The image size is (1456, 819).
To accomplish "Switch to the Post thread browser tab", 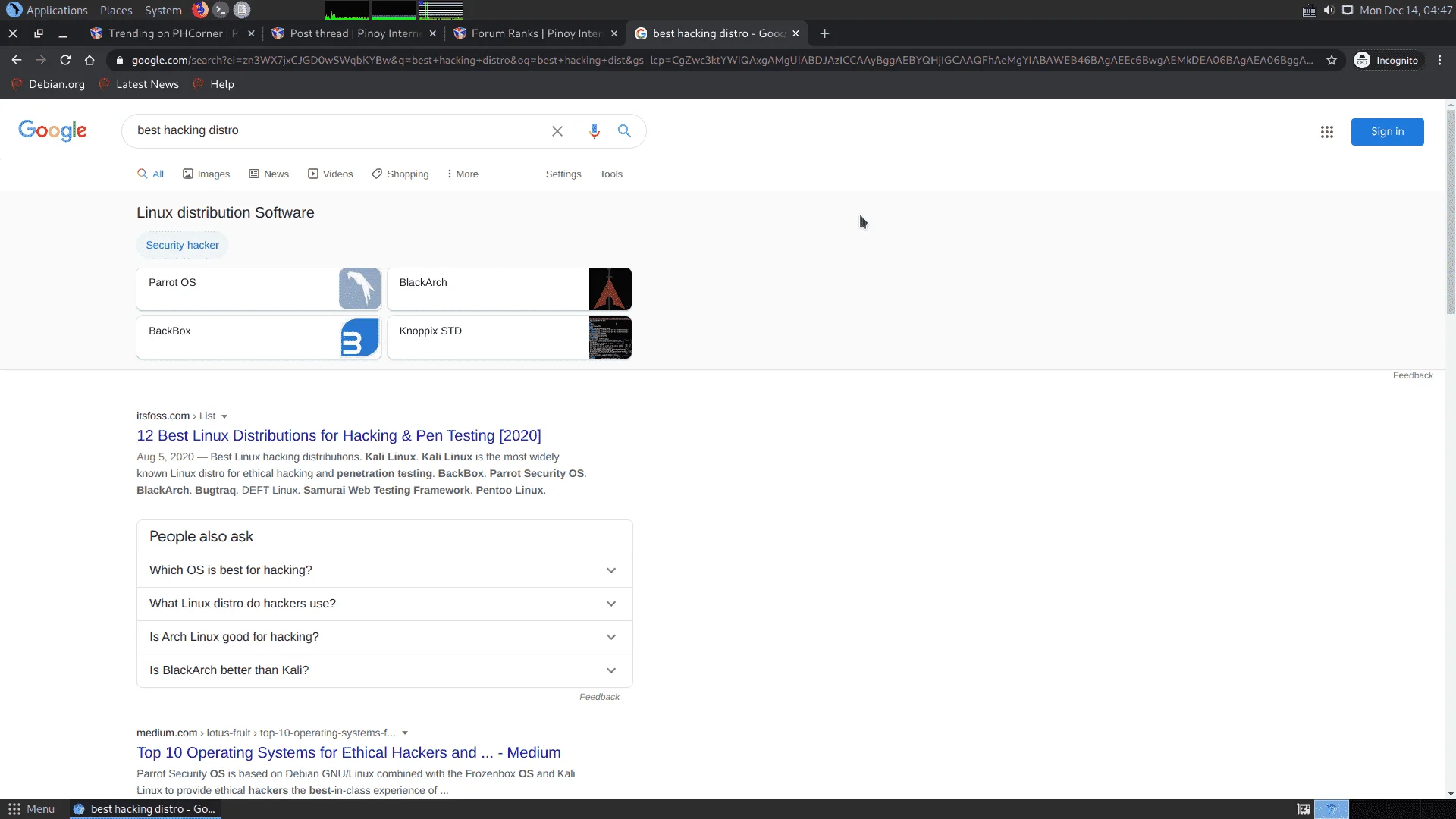I will (355, 33).
